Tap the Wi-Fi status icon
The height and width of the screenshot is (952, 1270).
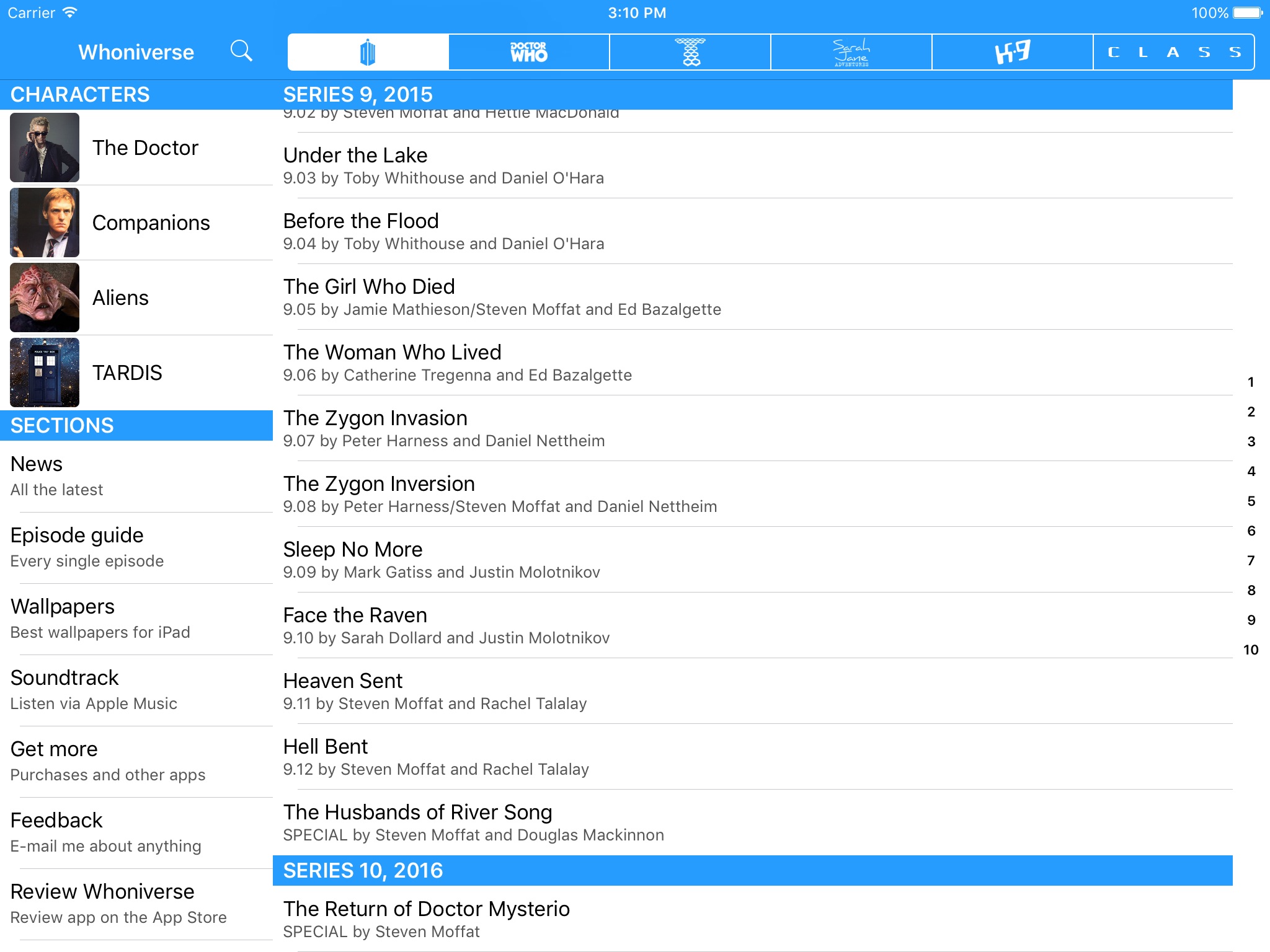[x=70, y=12]
